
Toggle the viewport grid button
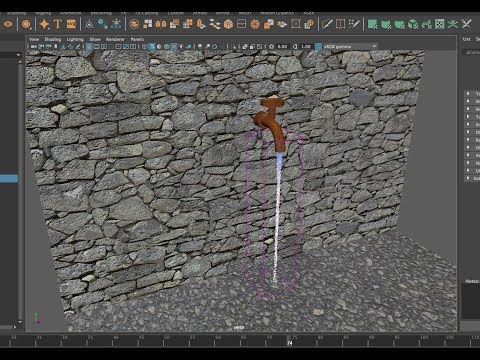pyautogui.click(x=89, y=47)
